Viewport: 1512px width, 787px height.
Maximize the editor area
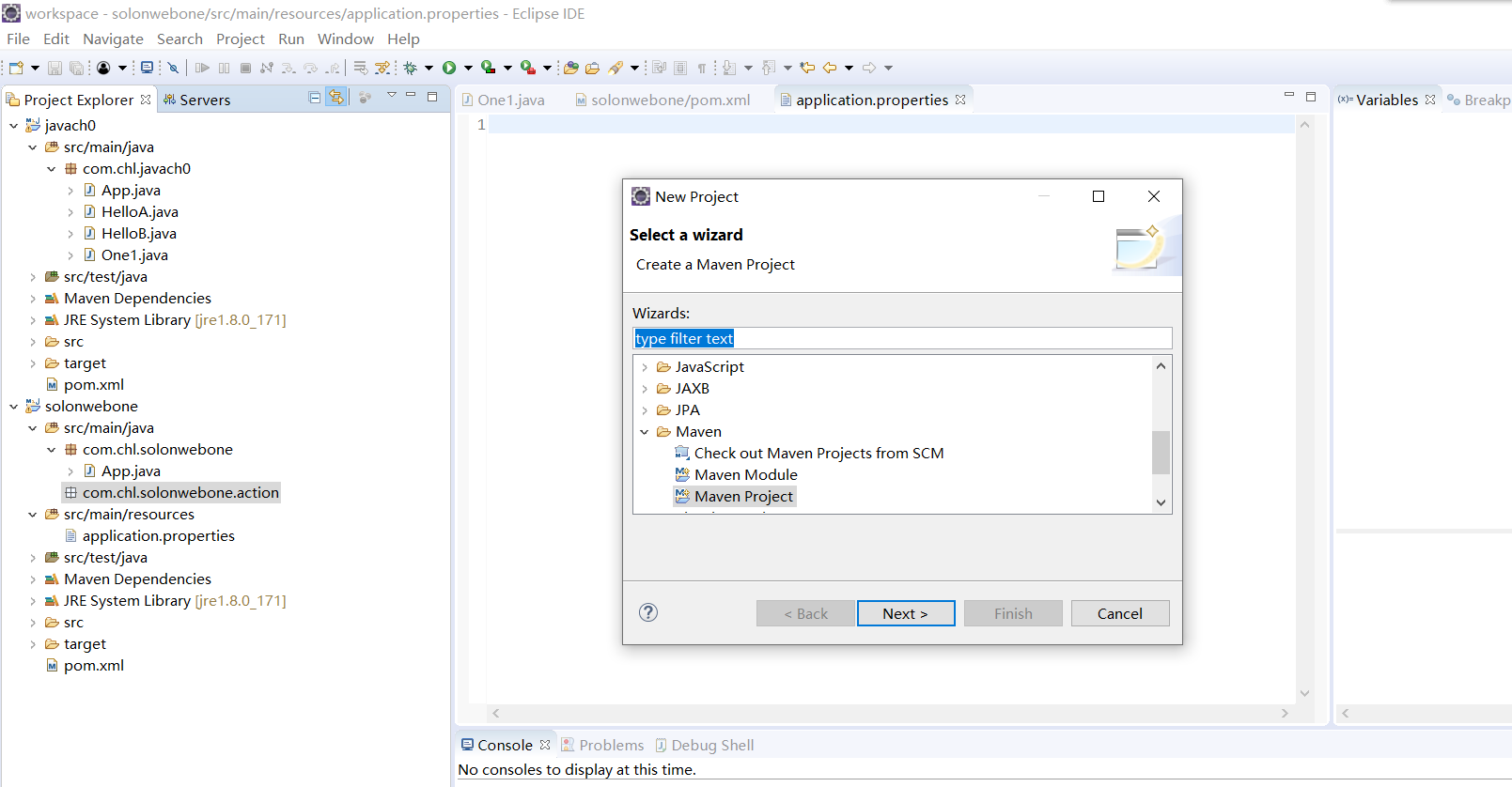click(1311, 96)
